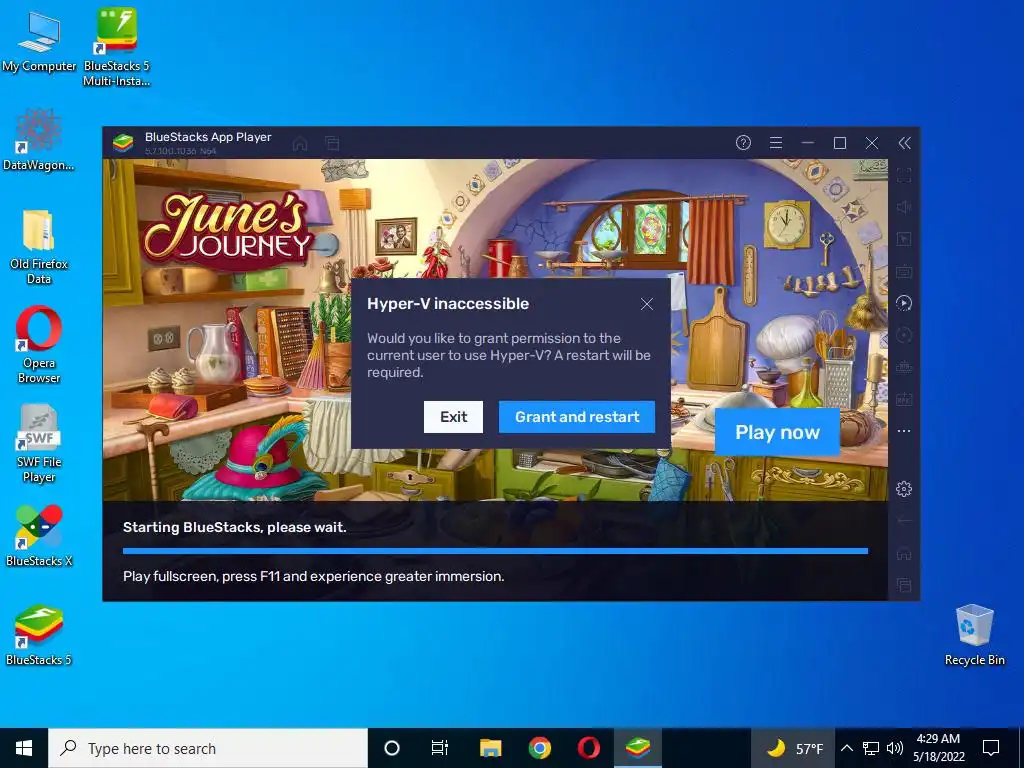Click the Play now button
Image resolution: width=1024 pixels, height=768 pixels.
pyautogui.click(x=777, y=432)
